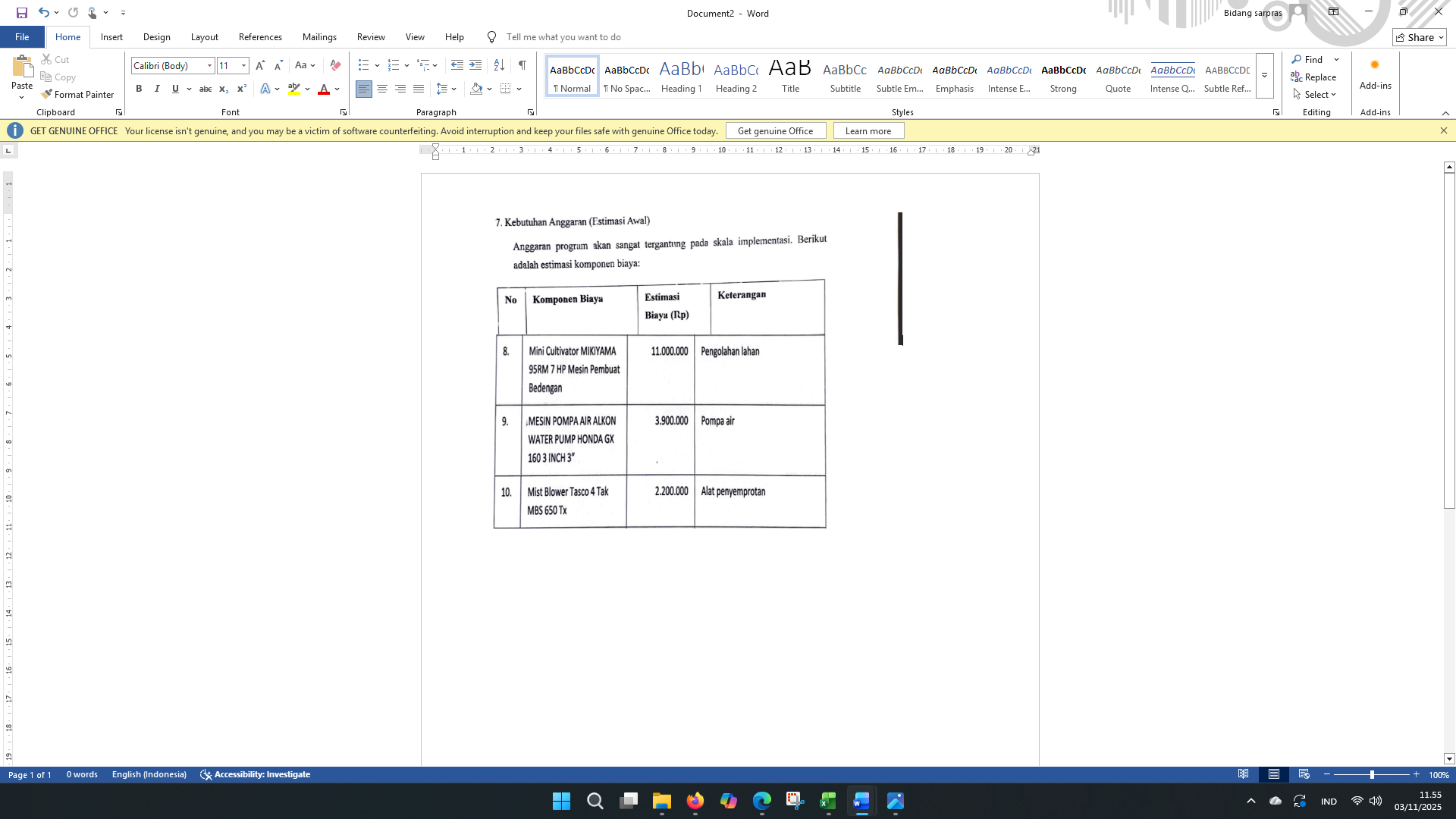Click Find in the Editing group
The image size is (1456, 819).
point(1308,60)
